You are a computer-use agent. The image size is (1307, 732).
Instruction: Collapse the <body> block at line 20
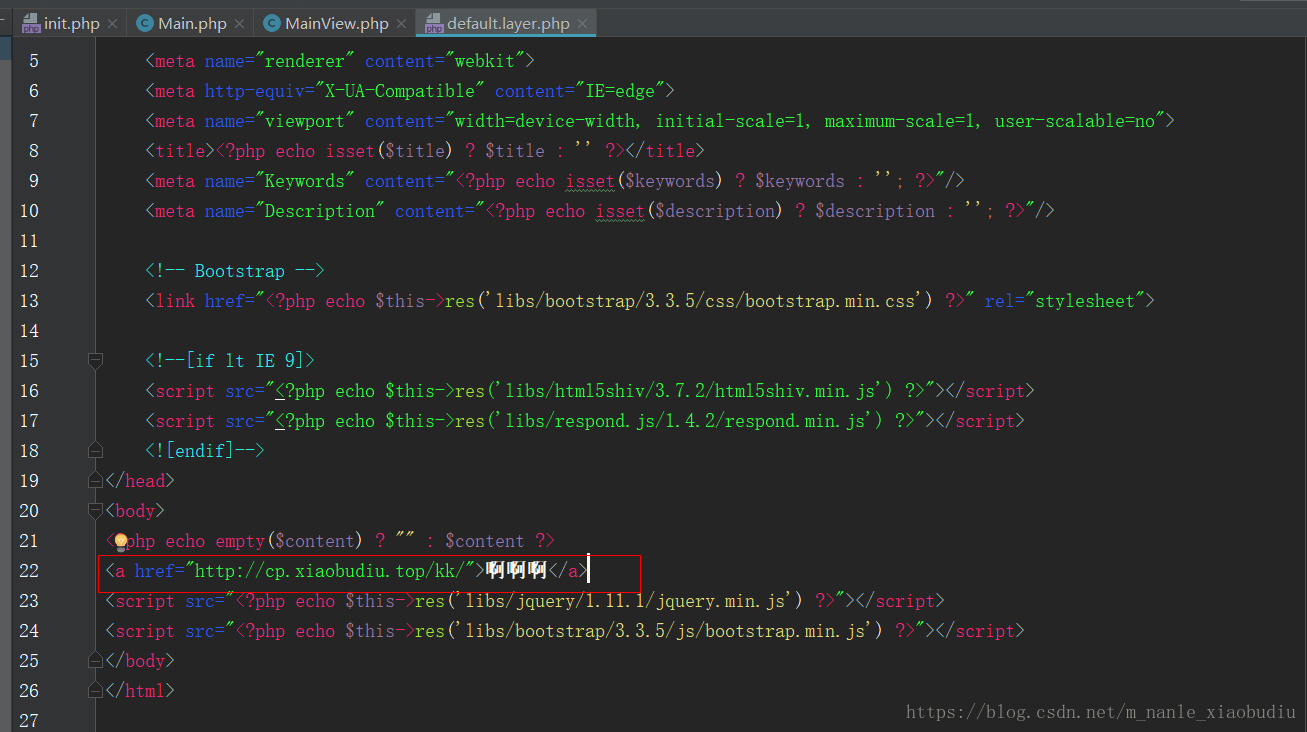click(x=95, y=510)
